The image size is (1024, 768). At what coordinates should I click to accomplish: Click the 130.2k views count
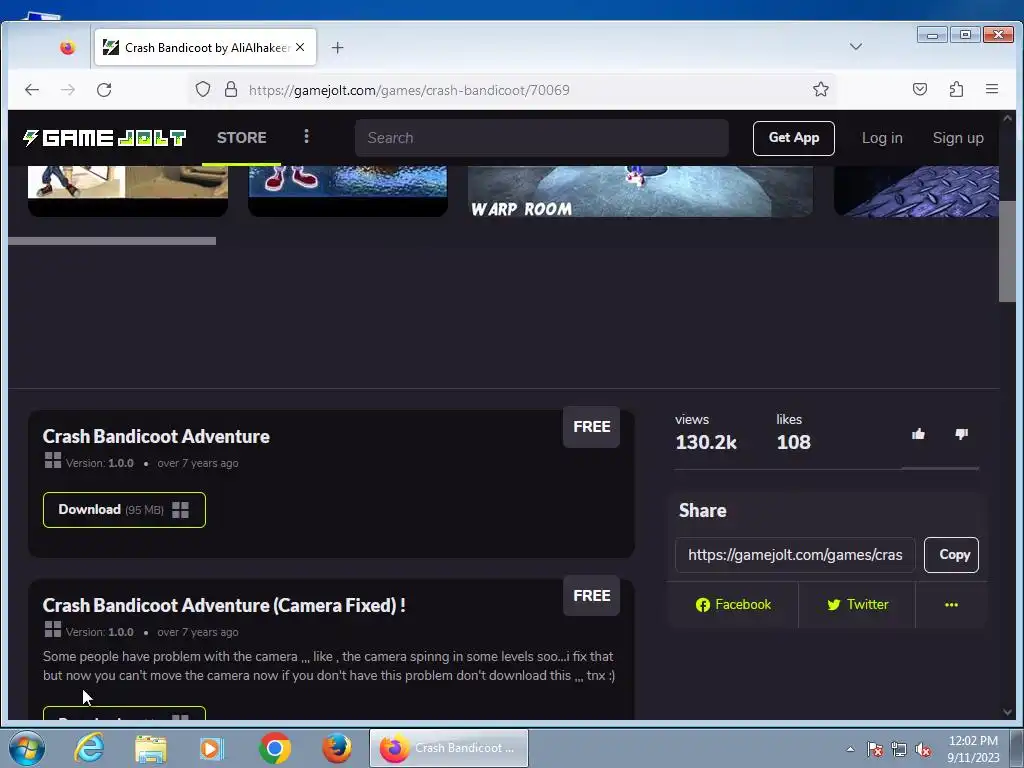tap(705, 442)
